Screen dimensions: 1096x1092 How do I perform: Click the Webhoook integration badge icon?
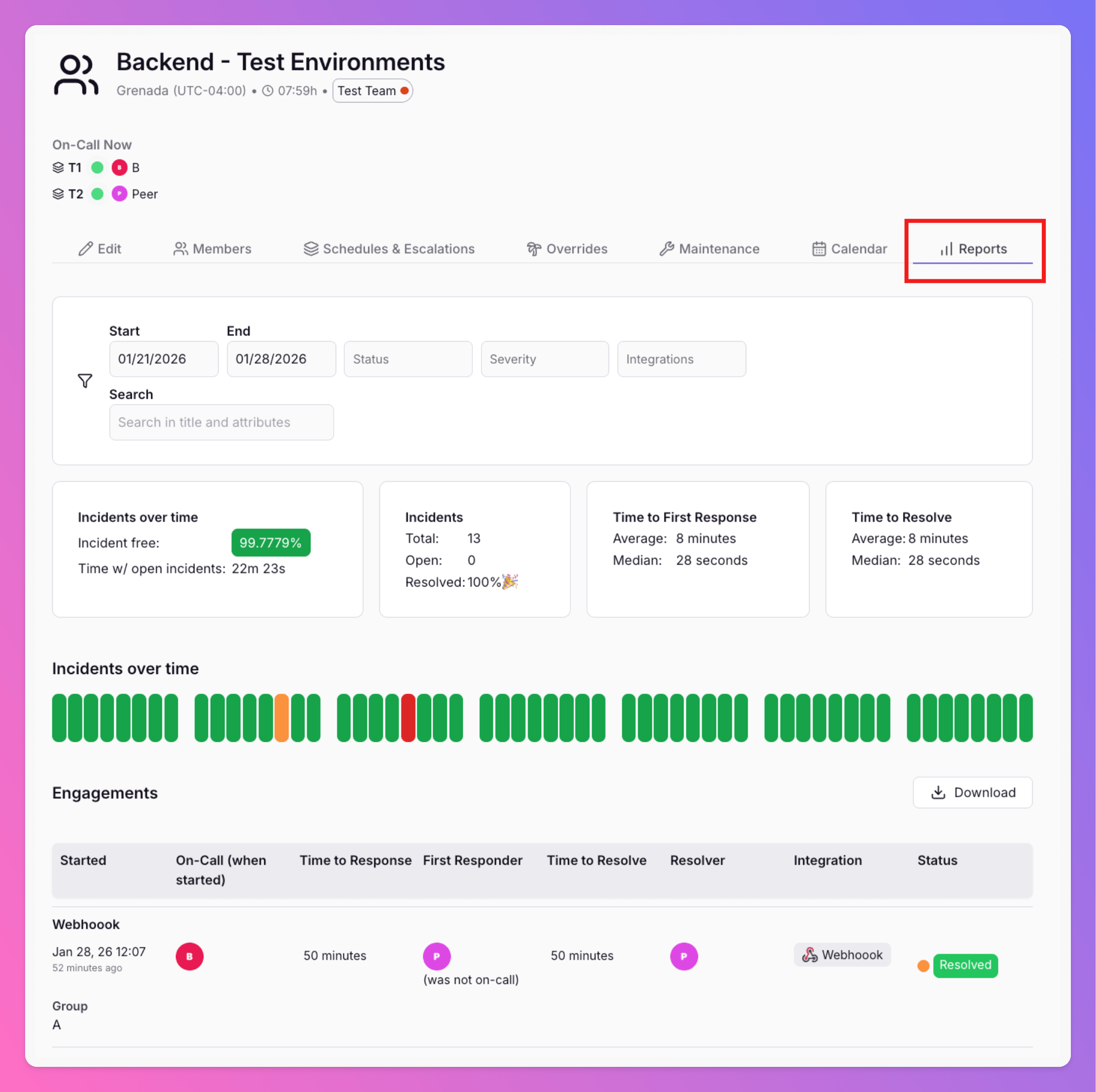pyautogui.click(x=810, y=955)
